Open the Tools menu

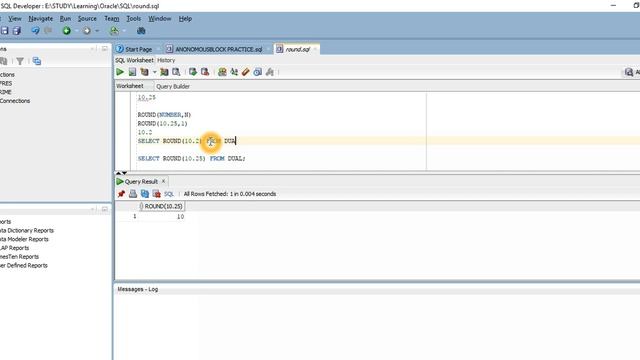coord(133,19)
